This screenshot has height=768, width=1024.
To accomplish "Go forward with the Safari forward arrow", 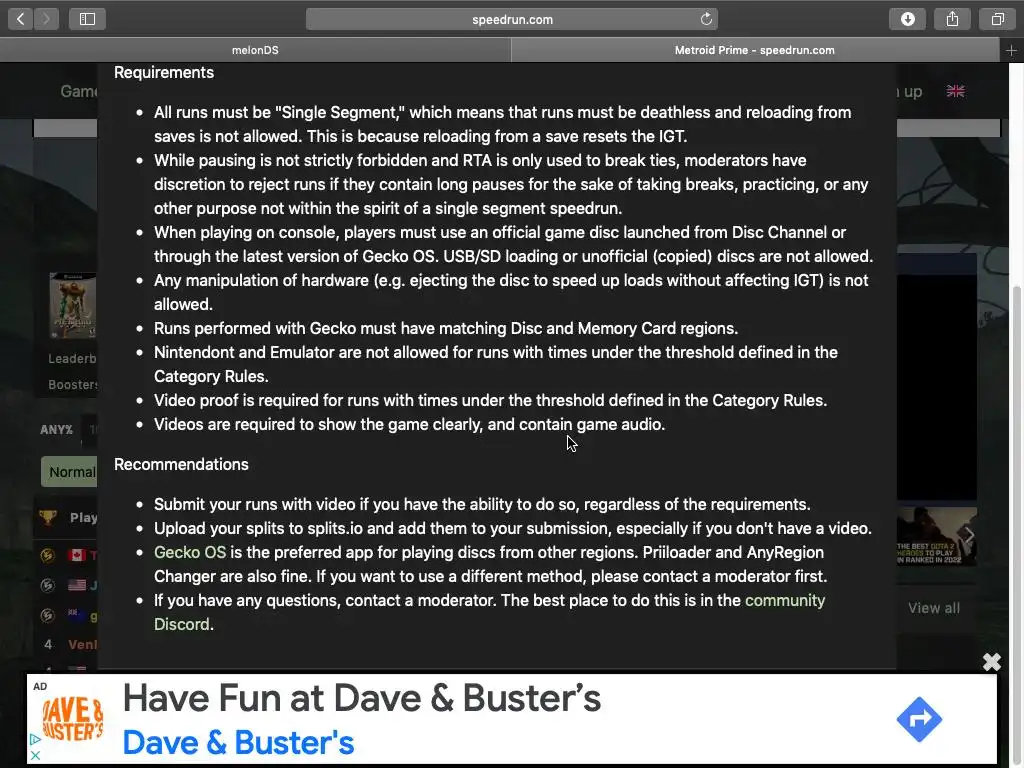I will click(46, 19).
